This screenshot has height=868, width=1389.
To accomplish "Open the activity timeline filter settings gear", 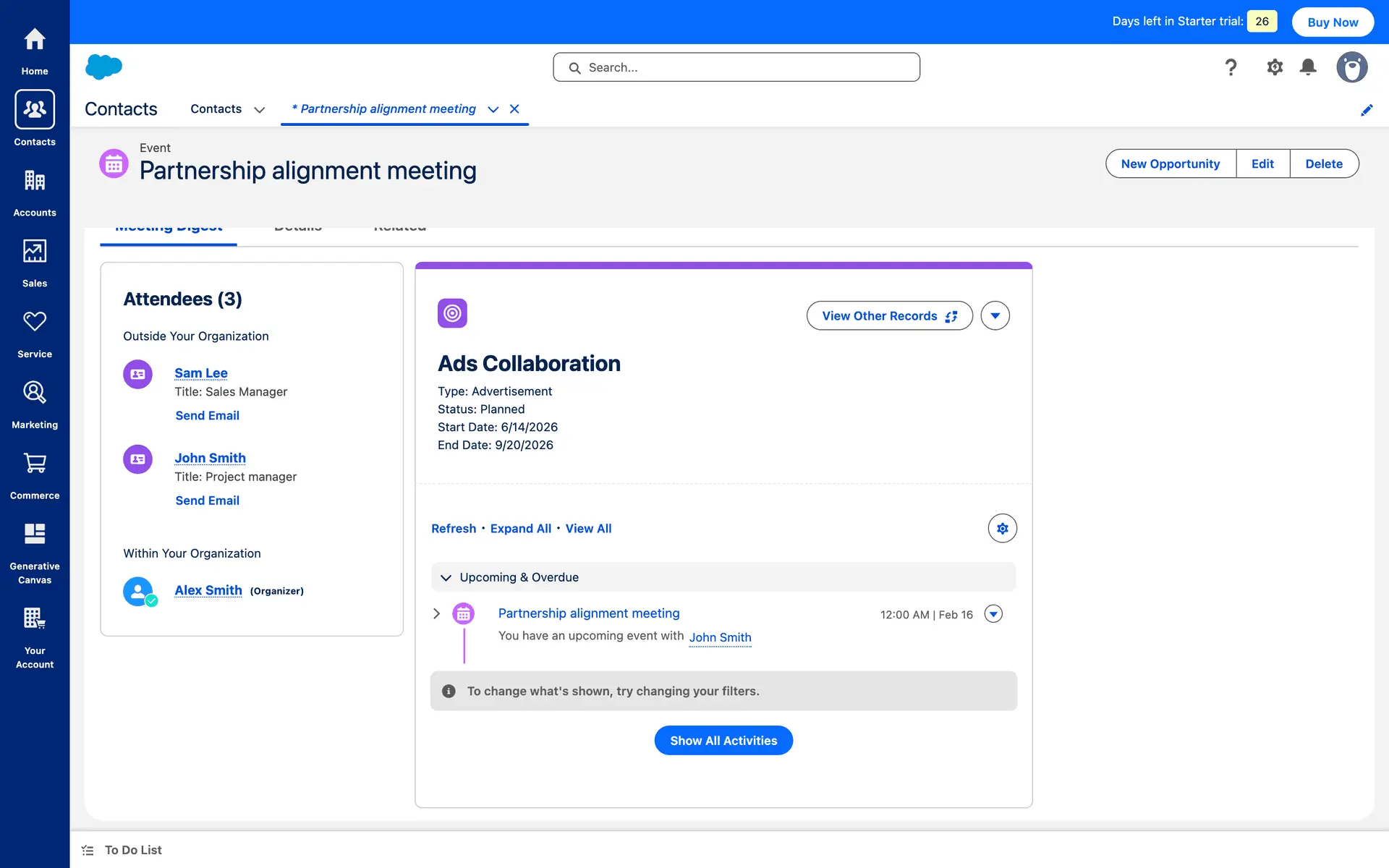I will (x=1002, y=529).
